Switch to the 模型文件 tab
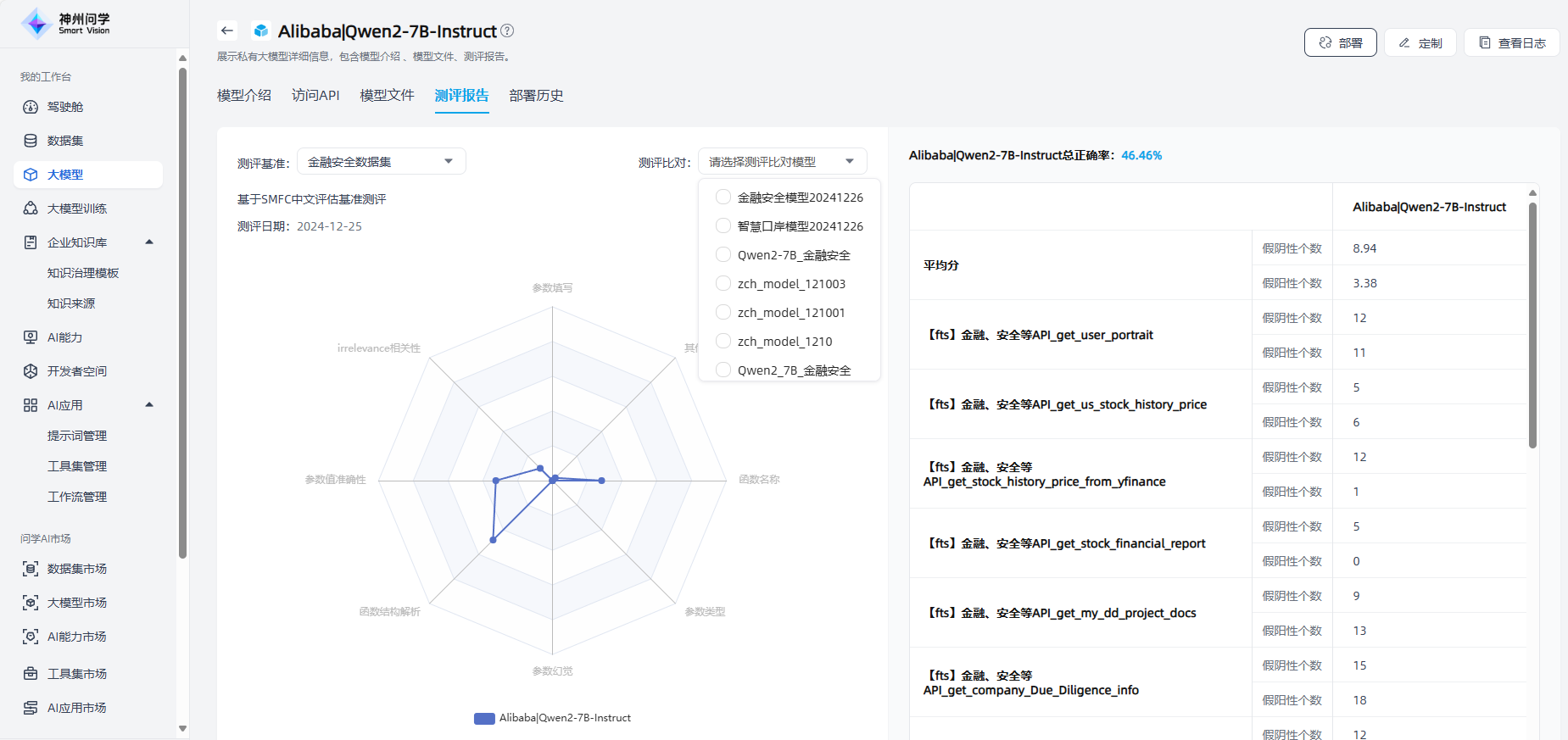Image resolution: width=1568 pixels, height=740 pixels. point(387,96)
